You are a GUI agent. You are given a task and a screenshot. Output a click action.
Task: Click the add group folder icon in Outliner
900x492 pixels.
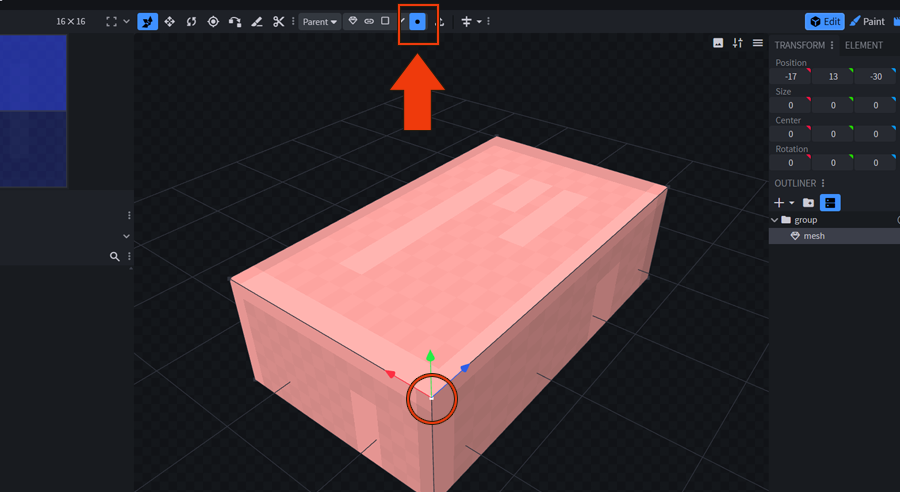[x=809, y=203]
